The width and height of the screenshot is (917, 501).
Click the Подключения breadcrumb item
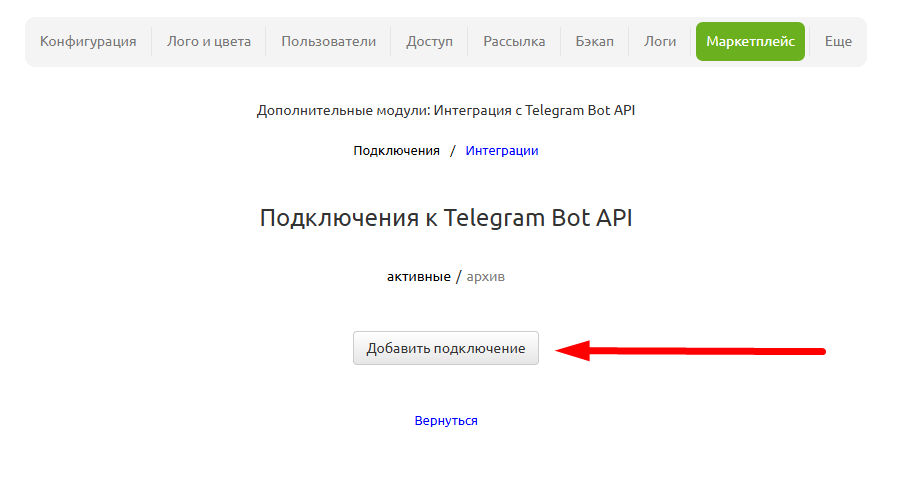[397, 151]
